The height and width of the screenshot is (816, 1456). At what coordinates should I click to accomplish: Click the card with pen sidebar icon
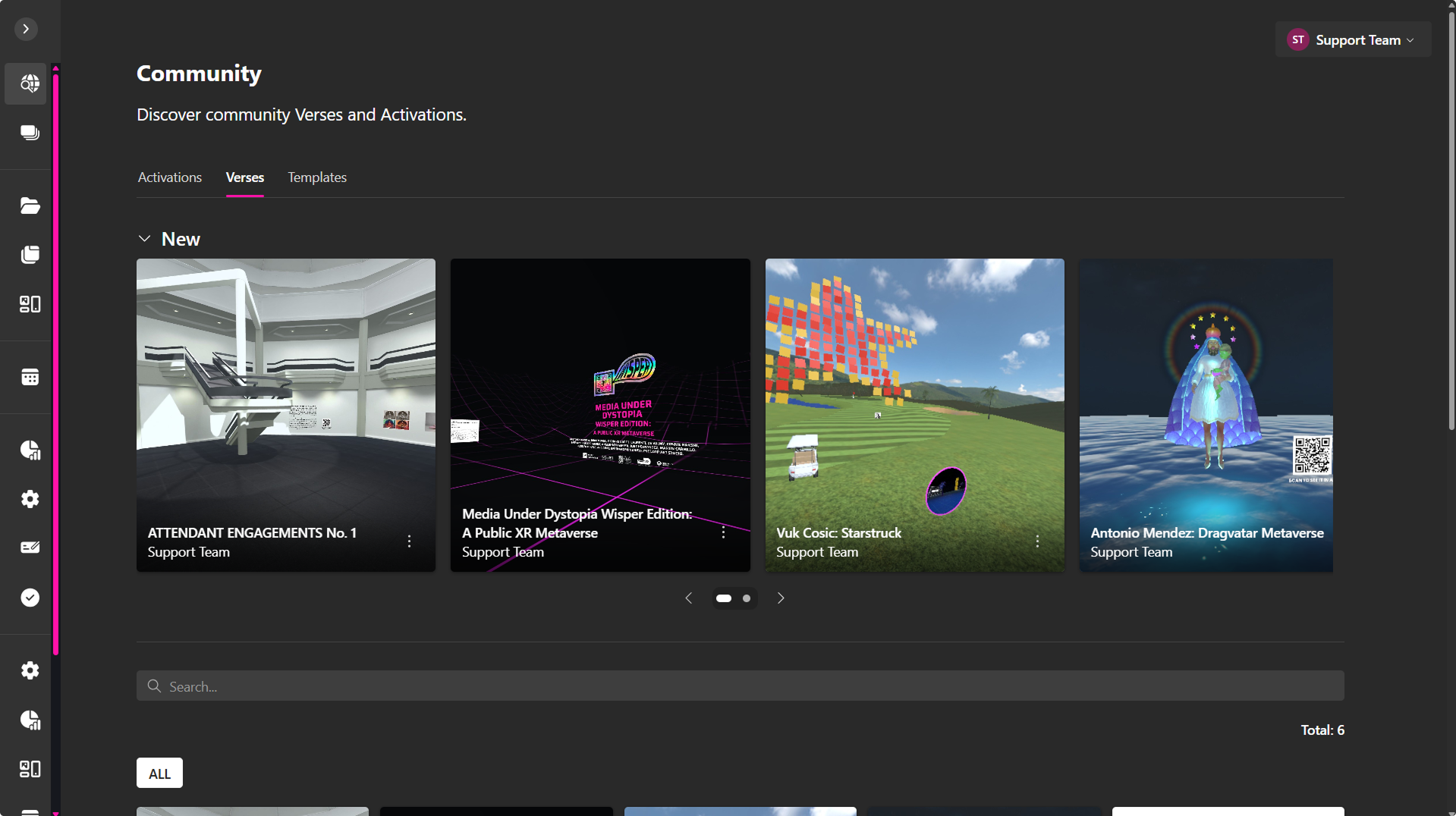[x=30, y=548]
